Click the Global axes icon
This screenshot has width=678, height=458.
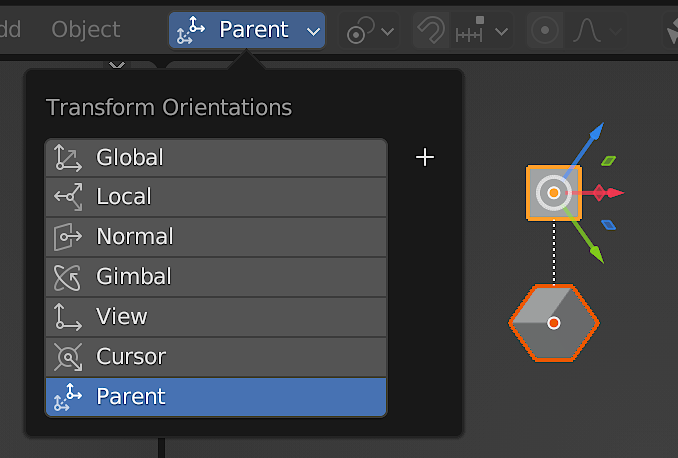(68, 158)
